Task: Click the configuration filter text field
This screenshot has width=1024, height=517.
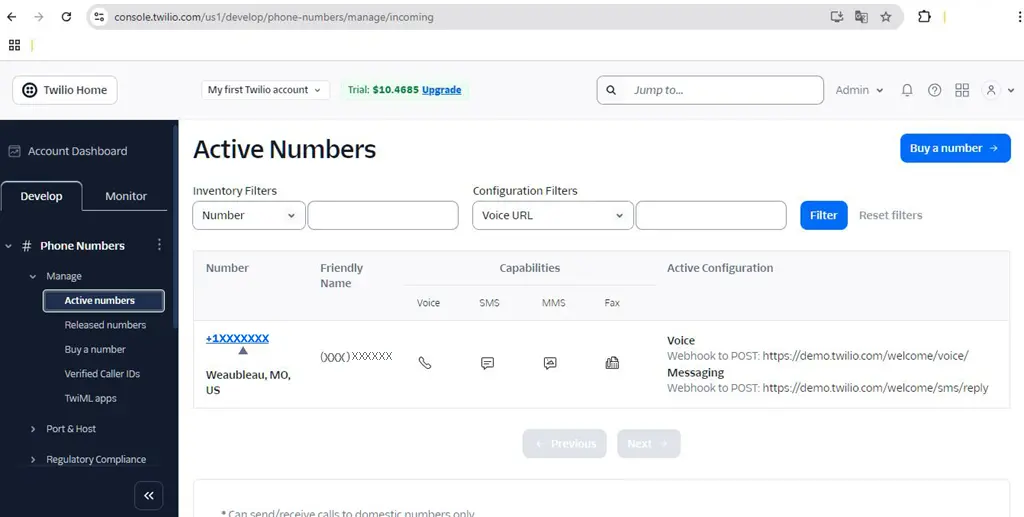Action: [711, 215]
